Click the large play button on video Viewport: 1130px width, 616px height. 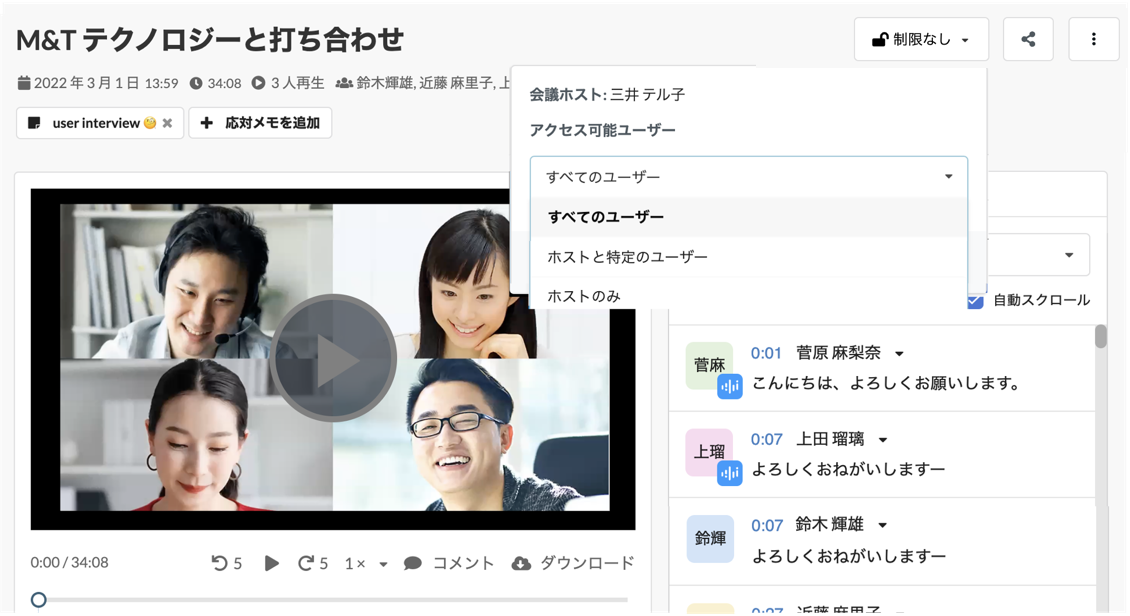[x=333, y=358]
